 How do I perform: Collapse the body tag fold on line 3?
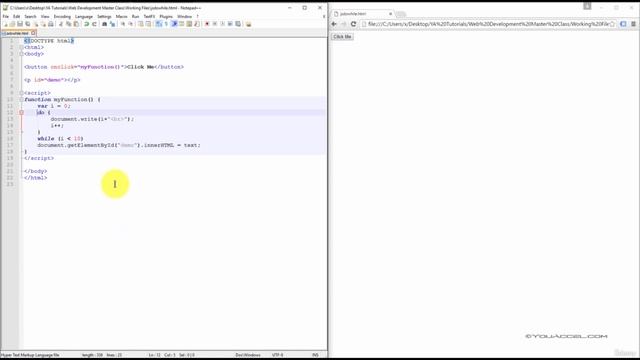coord(21,54)
